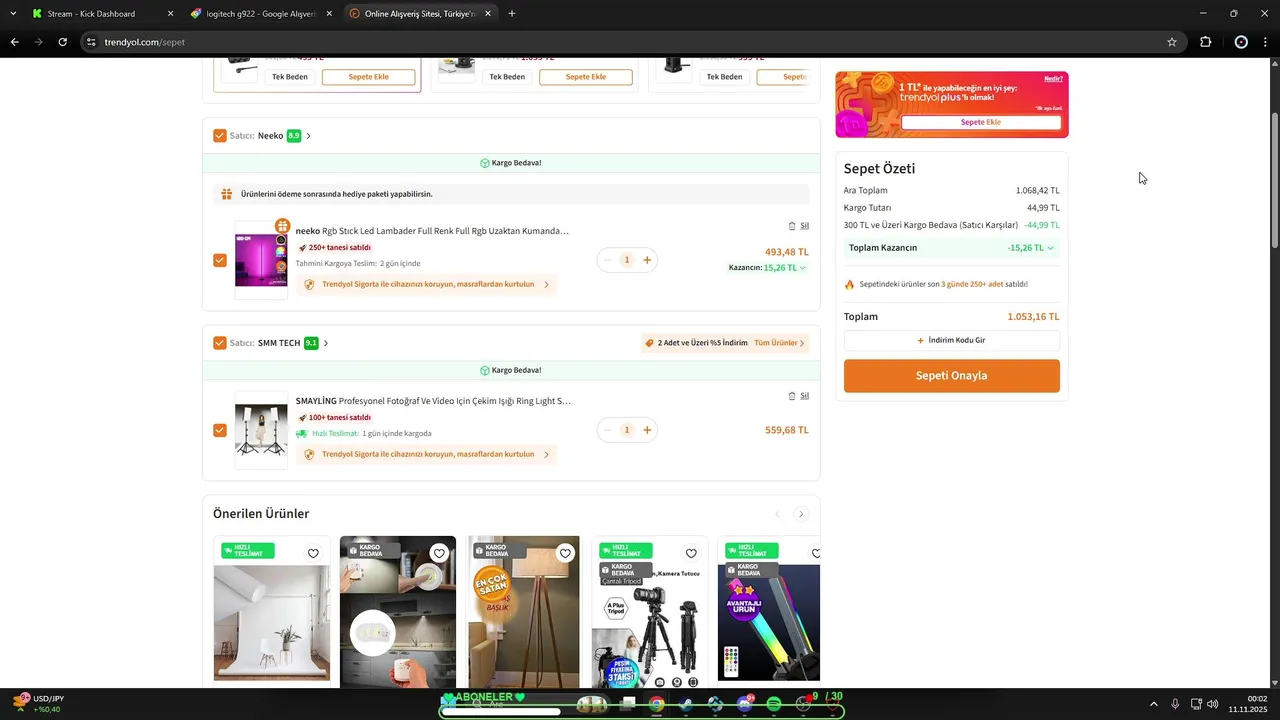Open Trendyol Sigorta offer for SMAYLİNG light
The width and height of the screenshot is (1280, 720).
426,454
